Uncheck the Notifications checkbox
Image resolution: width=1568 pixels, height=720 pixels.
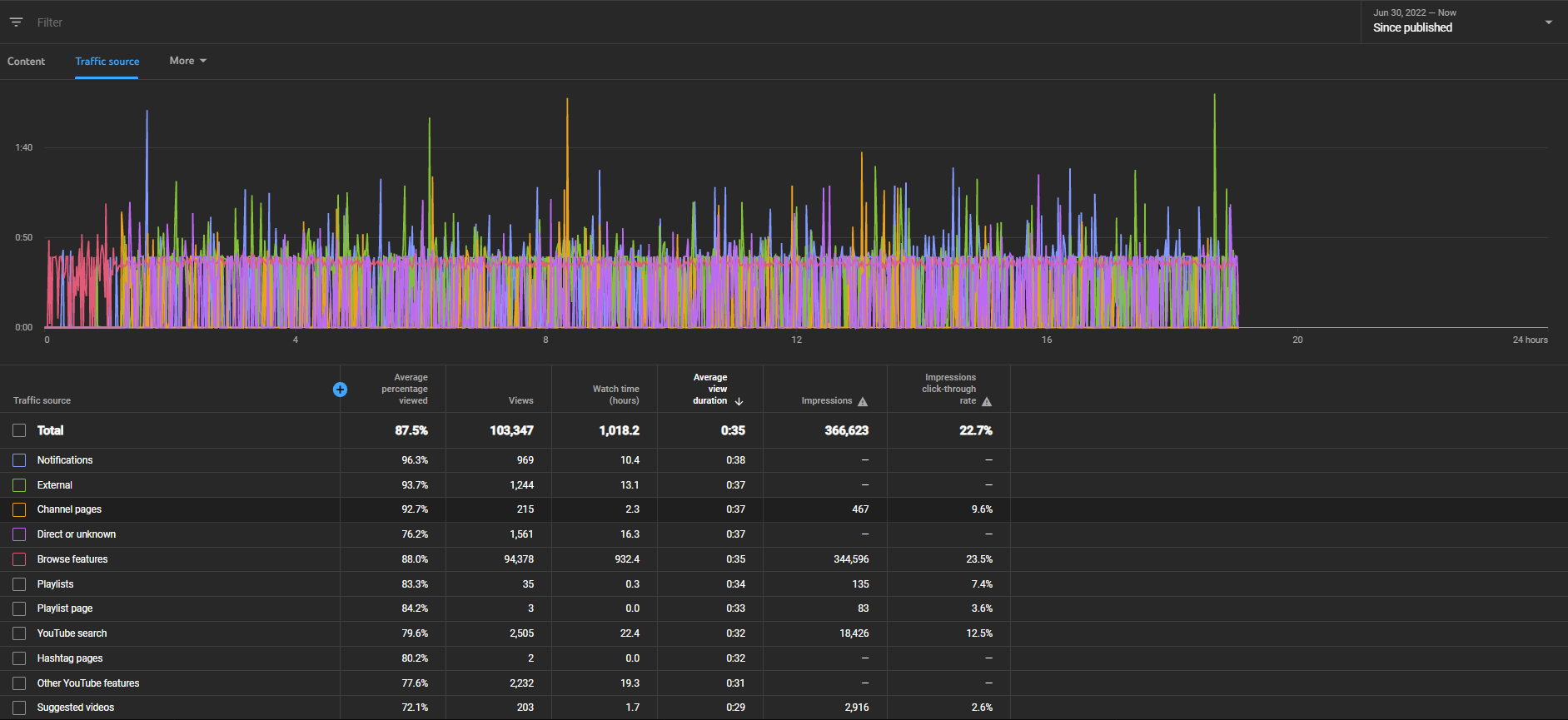pos(19,460)
